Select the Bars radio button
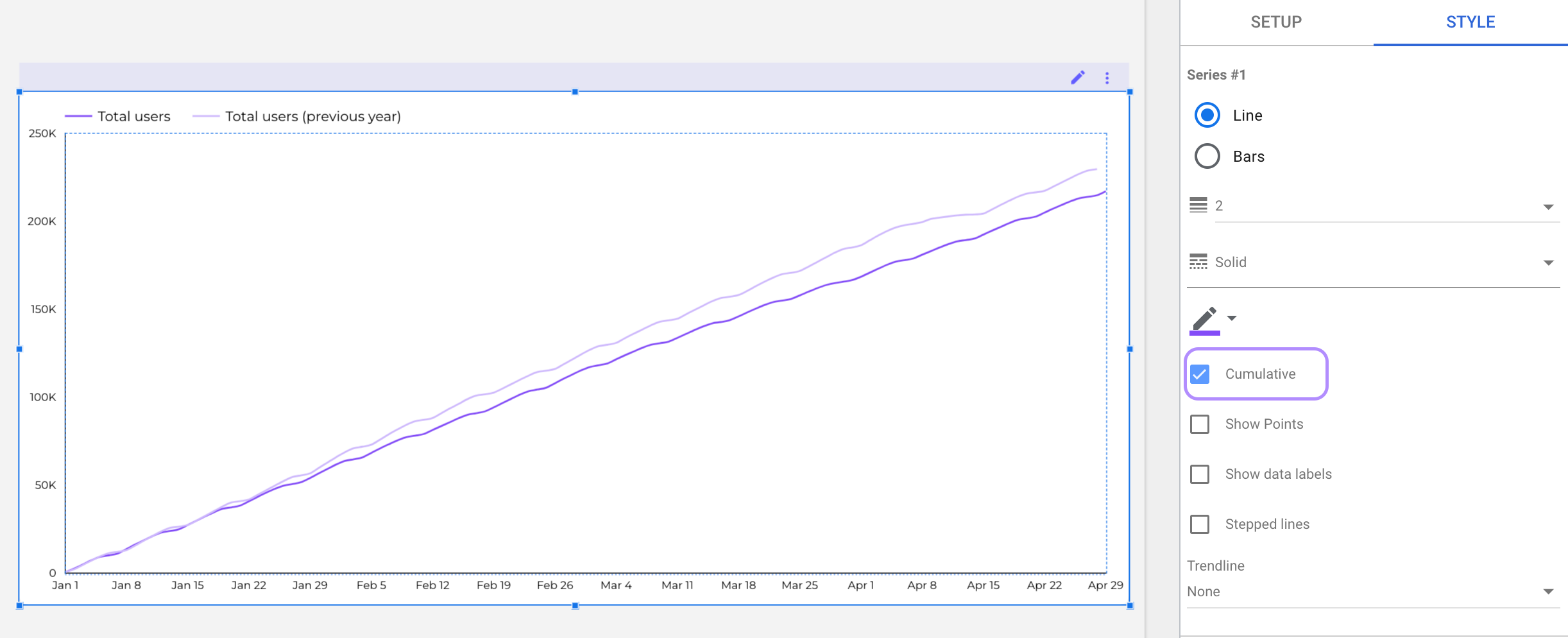This screenshot has width=1568, height=638. pyautogui.click(x=1207, y=156)
